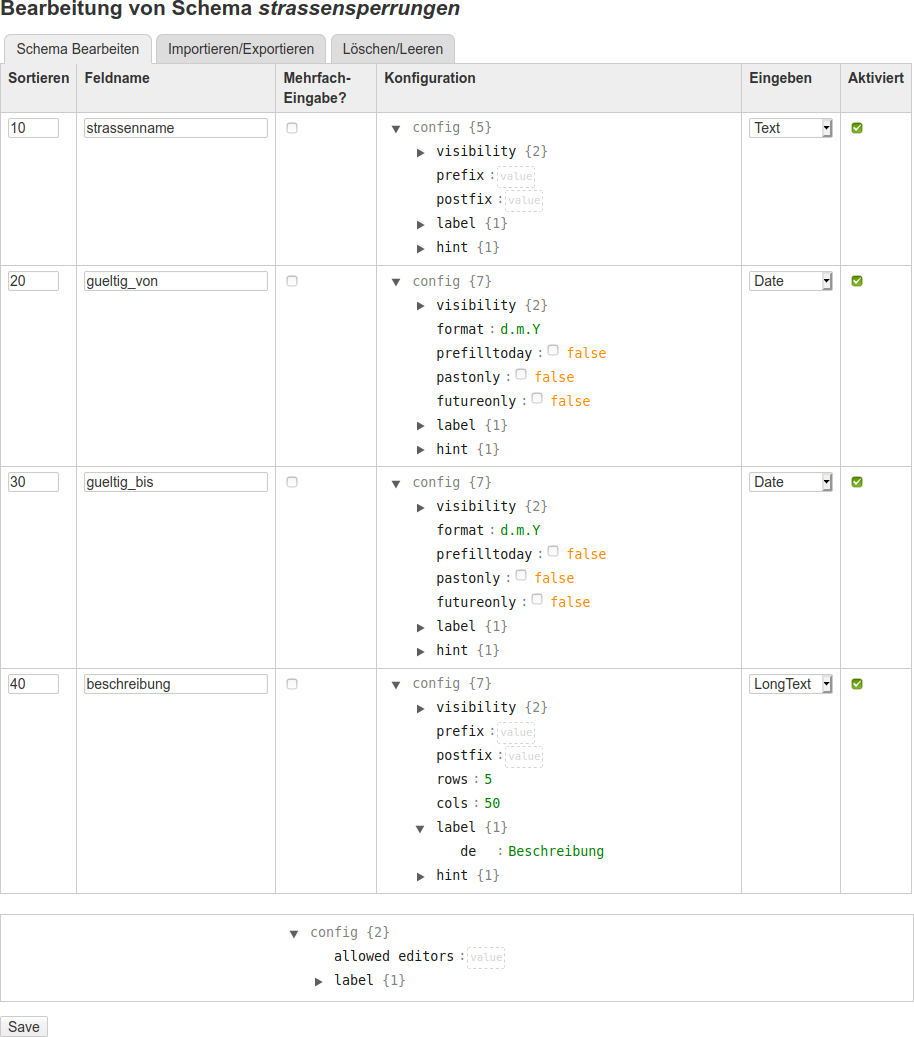This screenshot has height=1037, width=914.
Task: Disable the Aktiviert checkbox for beschreibung
Action: pyautogui.click(x=857, y=684)
